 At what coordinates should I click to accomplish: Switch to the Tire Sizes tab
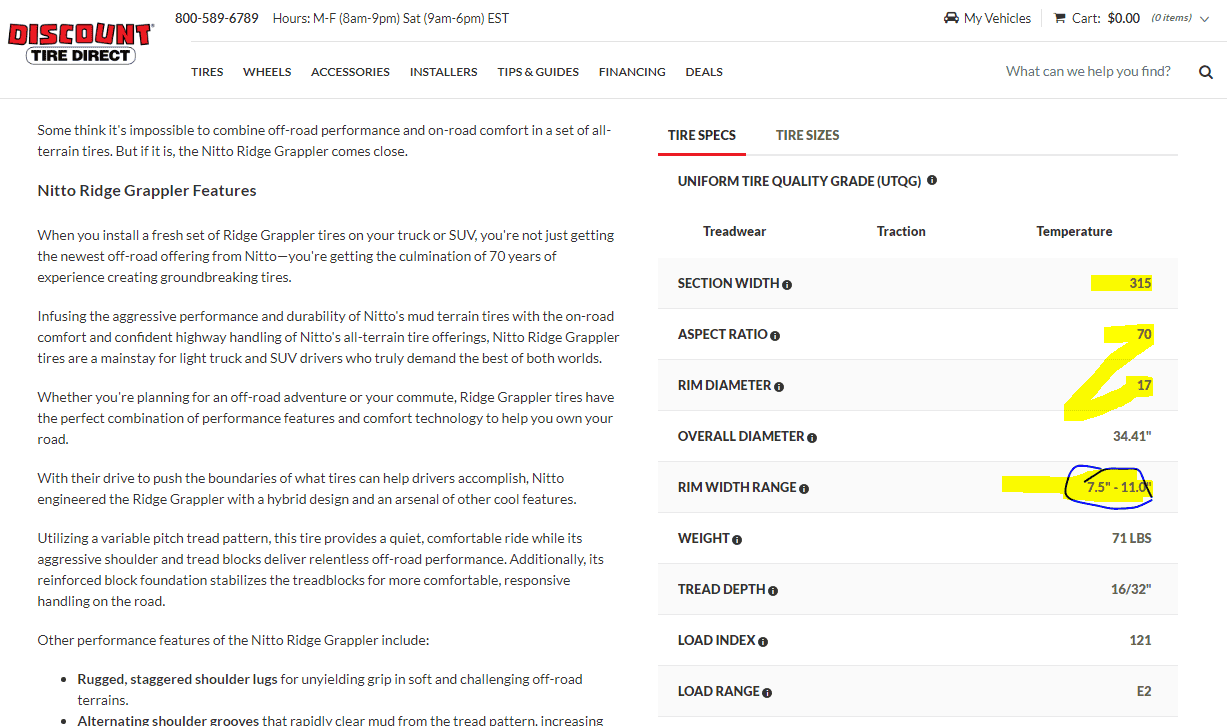click(808, 135)
